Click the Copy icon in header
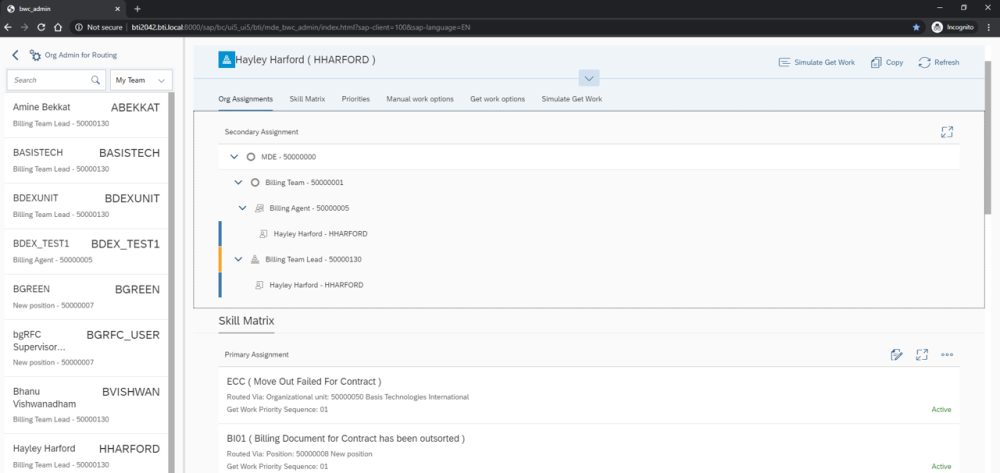The width and height of the screenshot is (1000, 473). click(876, 62)
